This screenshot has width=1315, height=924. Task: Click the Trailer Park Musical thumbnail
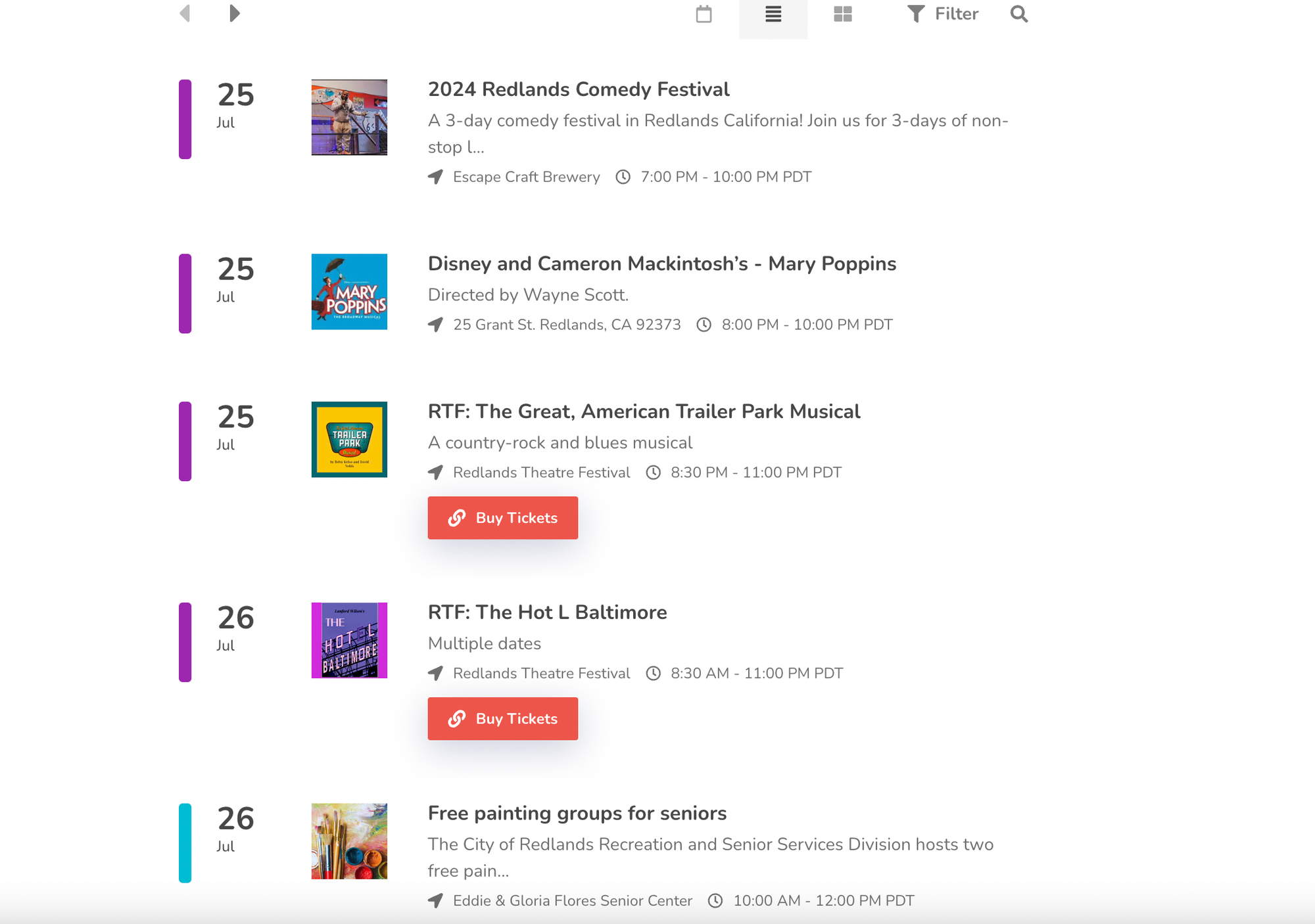point(349,440)
